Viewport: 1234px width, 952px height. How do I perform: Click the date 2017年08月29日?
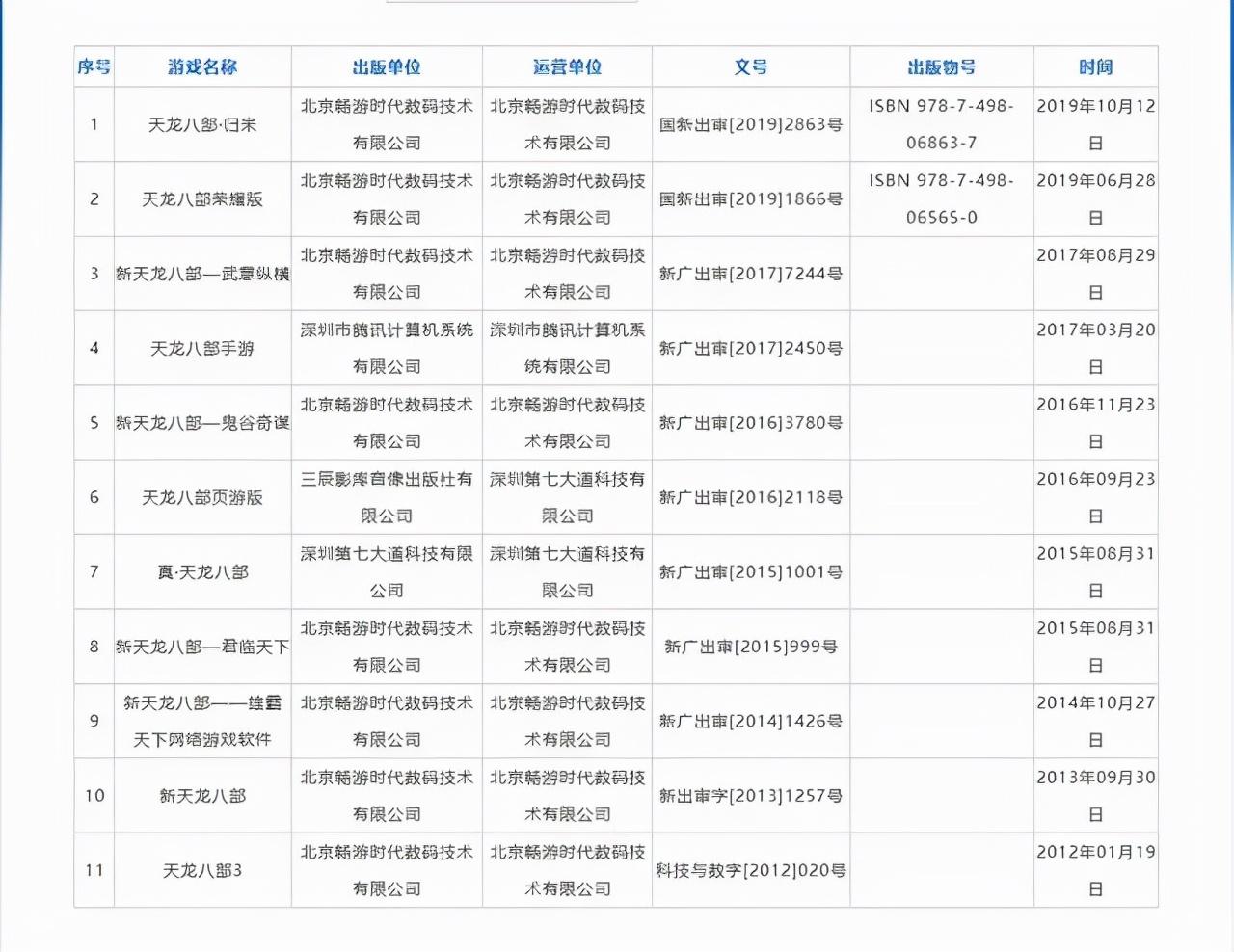click(x=1096, y=274)
